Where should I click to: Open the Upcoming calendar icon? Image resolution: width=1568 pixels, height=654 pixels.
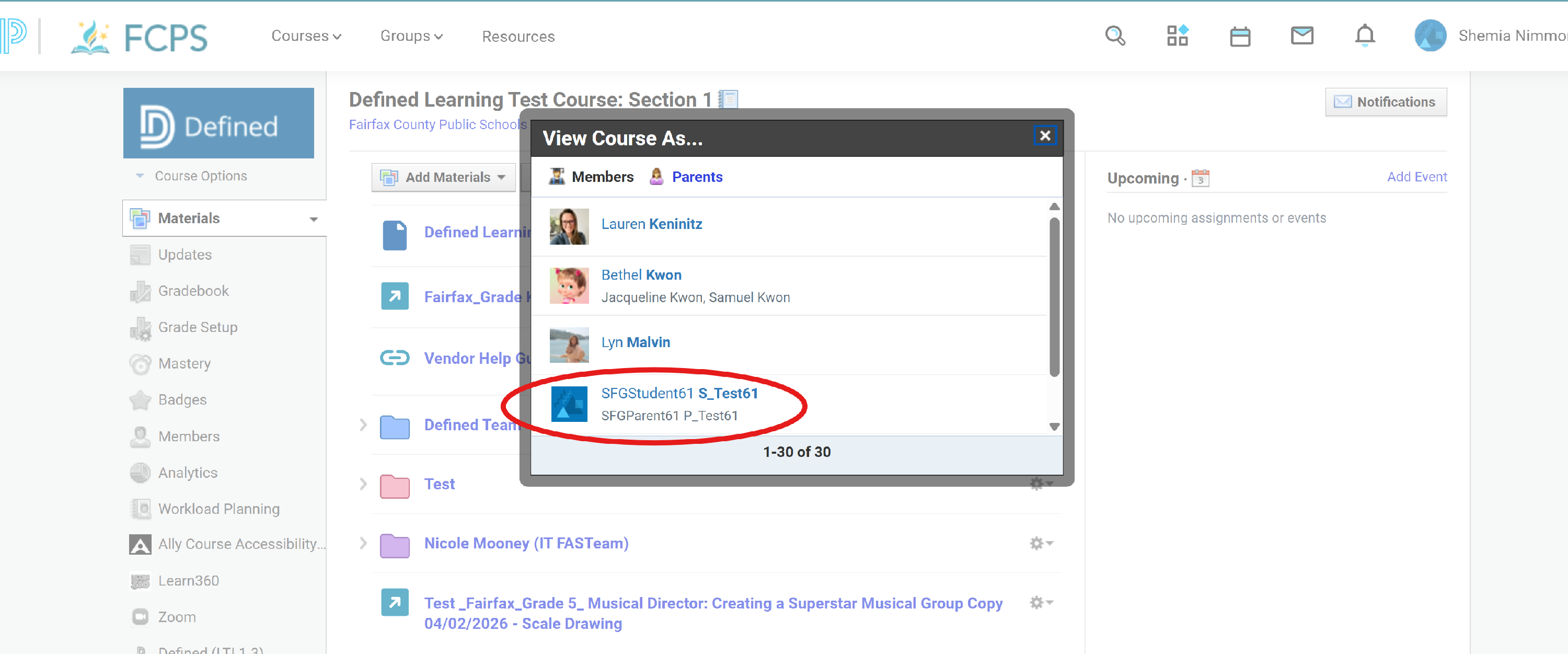[x=1200, y=178]
